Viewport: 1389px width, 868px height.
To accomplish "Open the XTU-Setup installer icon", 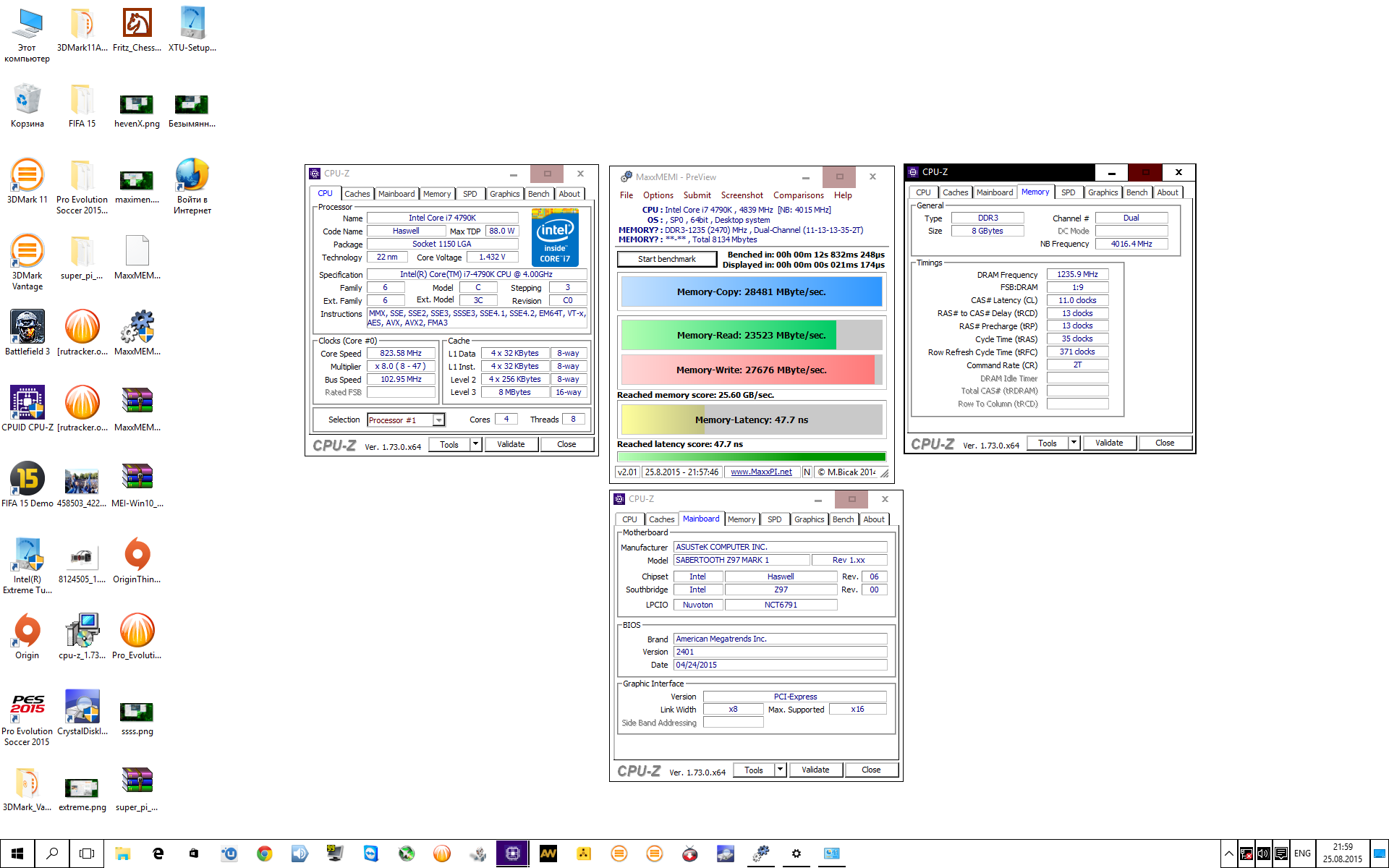I will click(x=192, y=30).
